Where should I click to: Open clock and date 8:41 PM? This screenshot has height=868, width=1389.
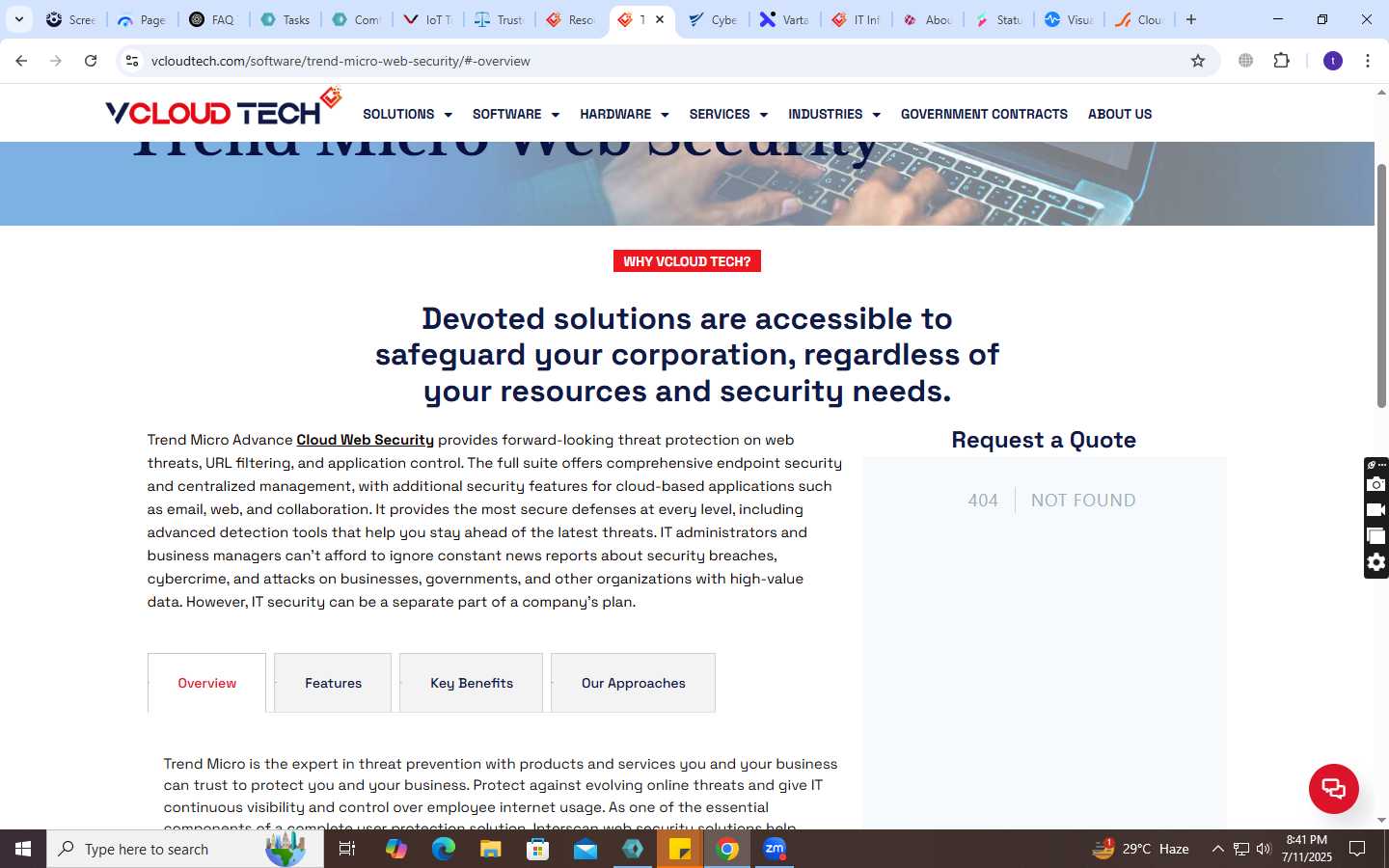pyautogui.click(x=1307, y=849)
